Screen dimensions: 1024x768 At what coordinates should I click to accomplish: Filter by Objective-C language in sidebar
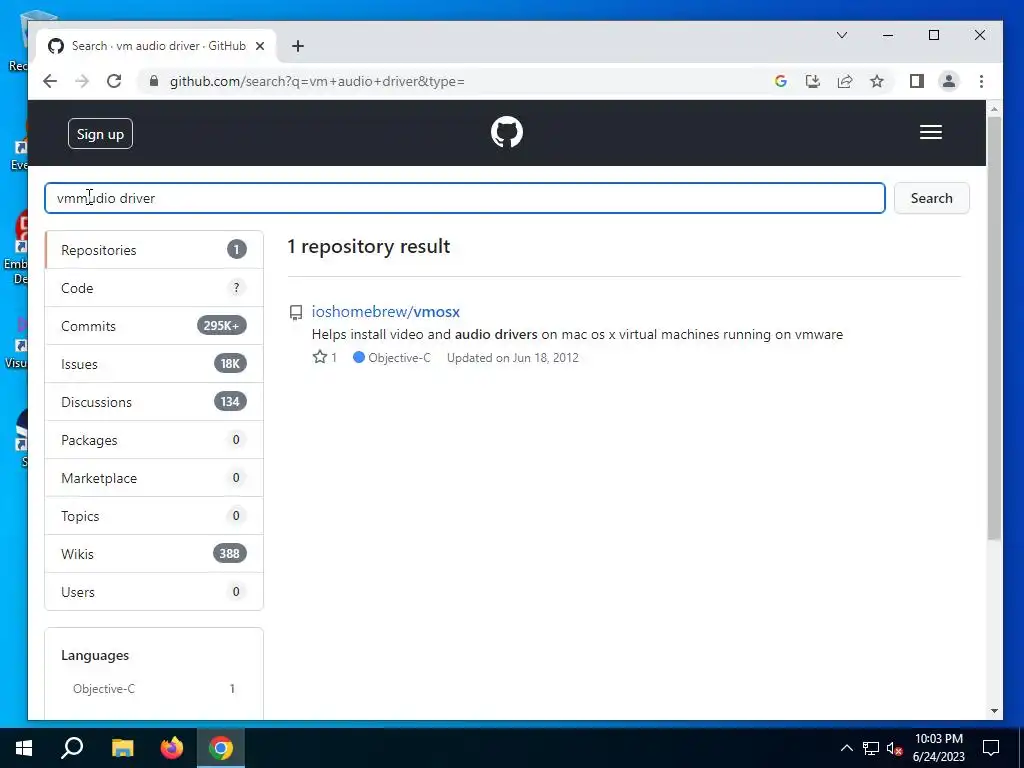154,688
